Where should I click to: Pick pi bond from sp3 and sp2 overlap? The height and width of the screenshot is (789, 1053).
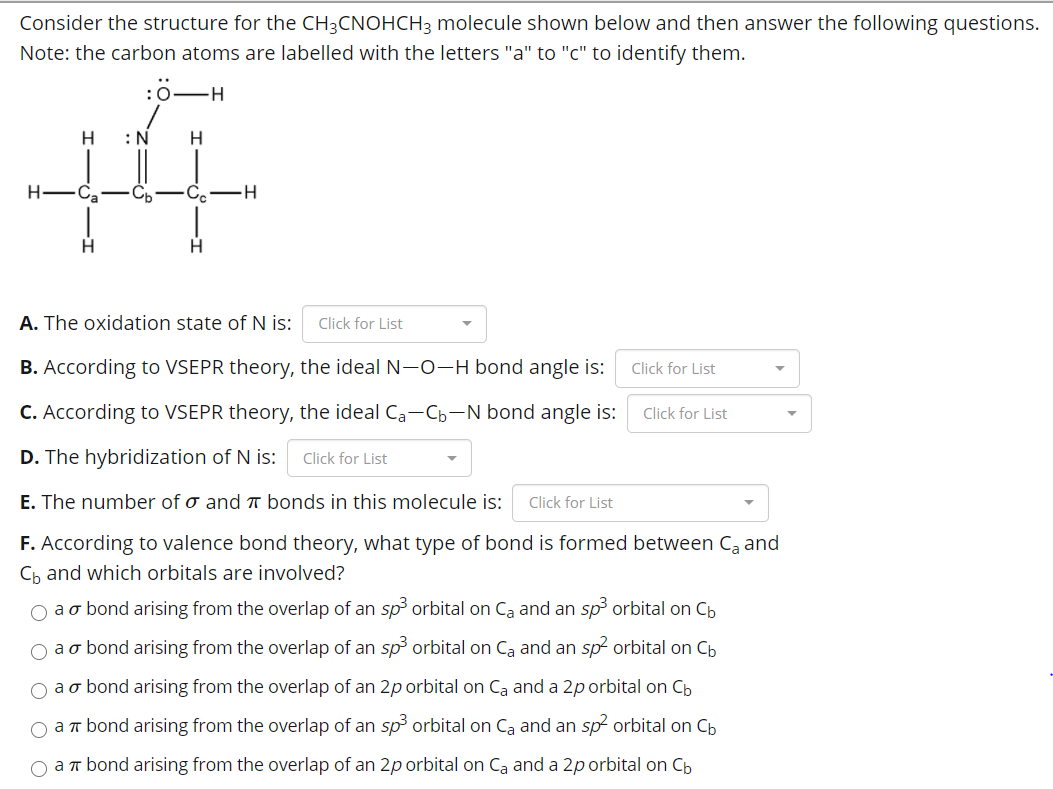pos(39,727)
